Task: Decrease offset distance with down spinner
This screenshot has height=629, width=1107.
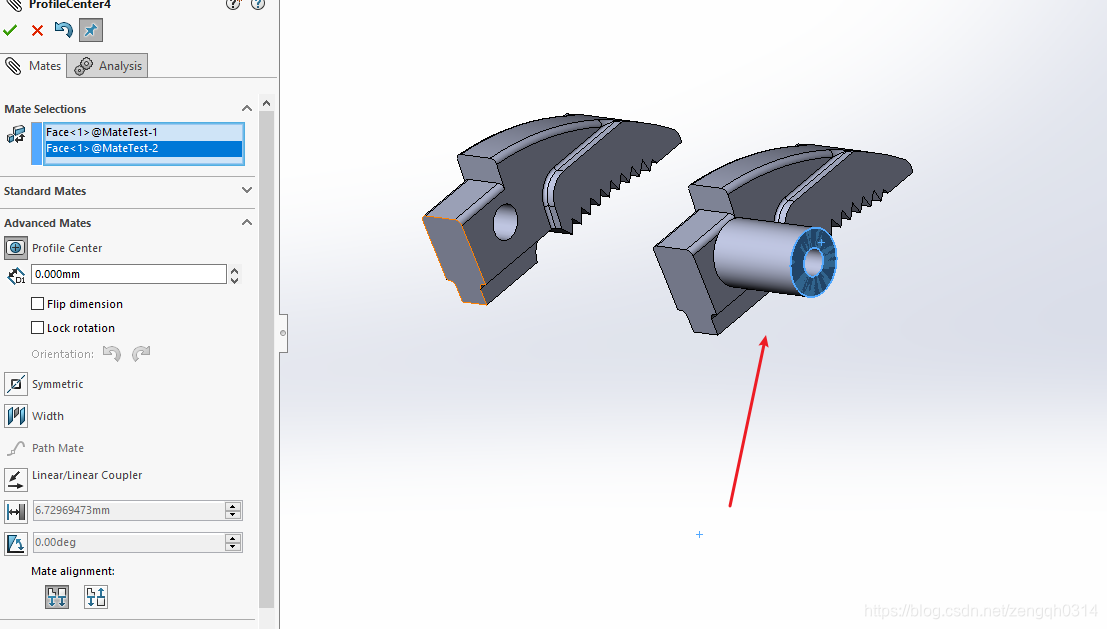Action: coord(234,280)
